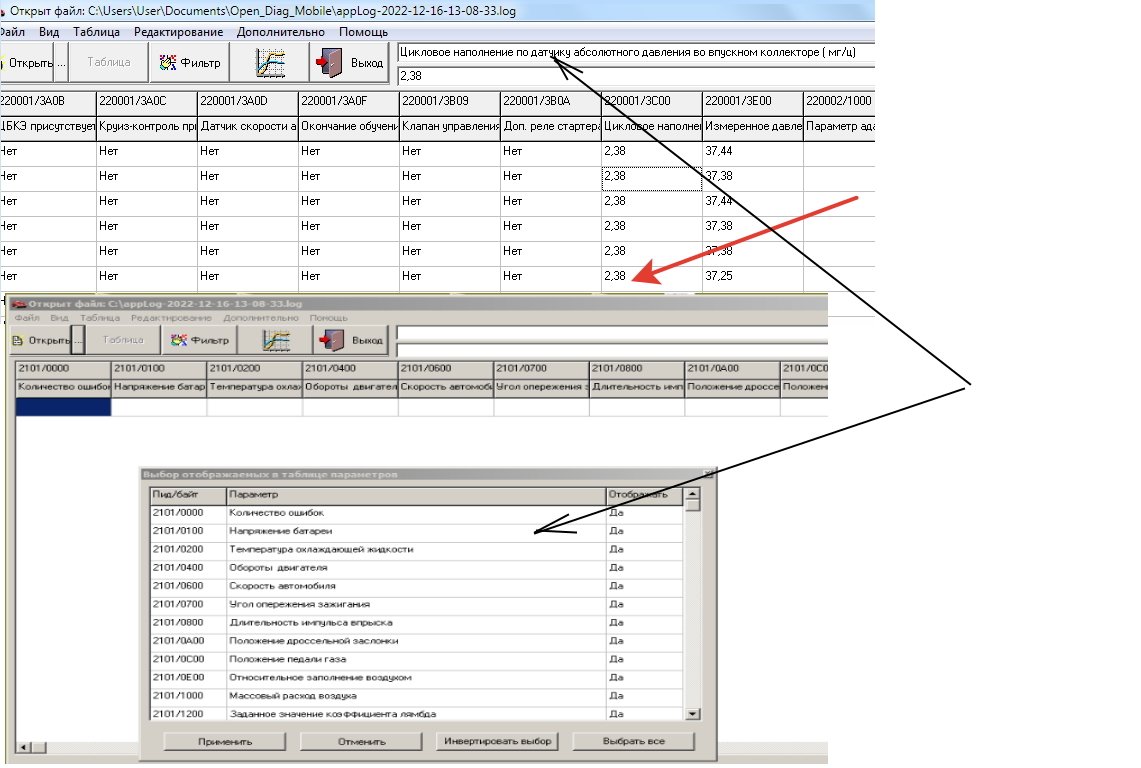
Task: Select column header 220001/3A0F
Action: pos(349,101)
